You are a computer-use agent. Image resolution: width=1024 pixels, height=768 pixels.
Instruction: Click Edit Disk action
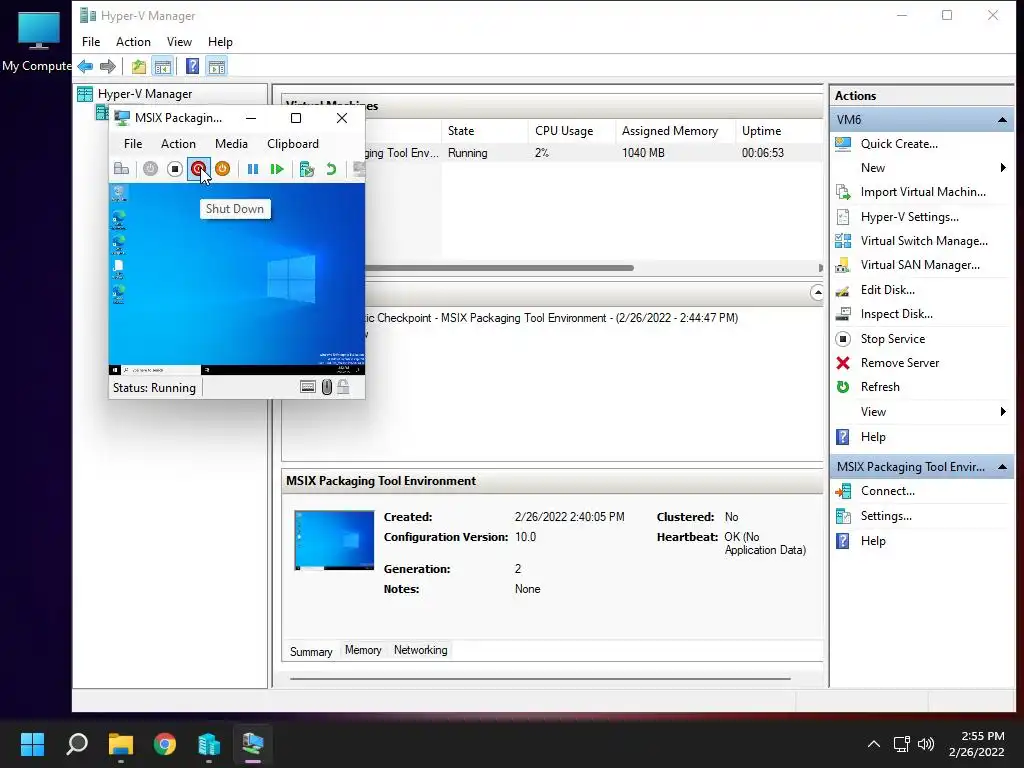(x=888, y=290)
